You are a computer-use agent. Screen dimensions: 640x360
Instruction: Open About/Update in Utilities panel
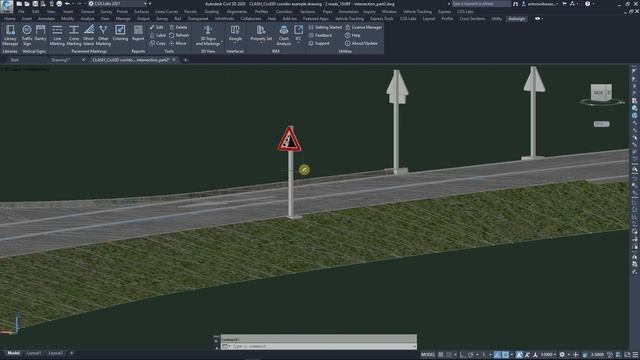[x=361, y=43]
